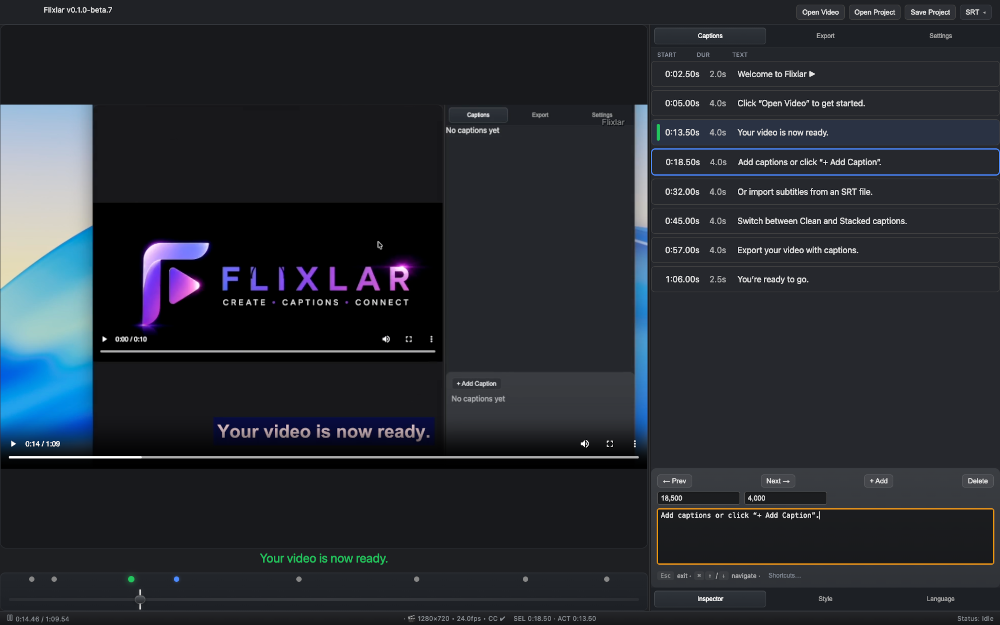This screenshot has width=1000, height=625.
Task: Seek on the main video progress bar
Action: click(x=323, y=457)
